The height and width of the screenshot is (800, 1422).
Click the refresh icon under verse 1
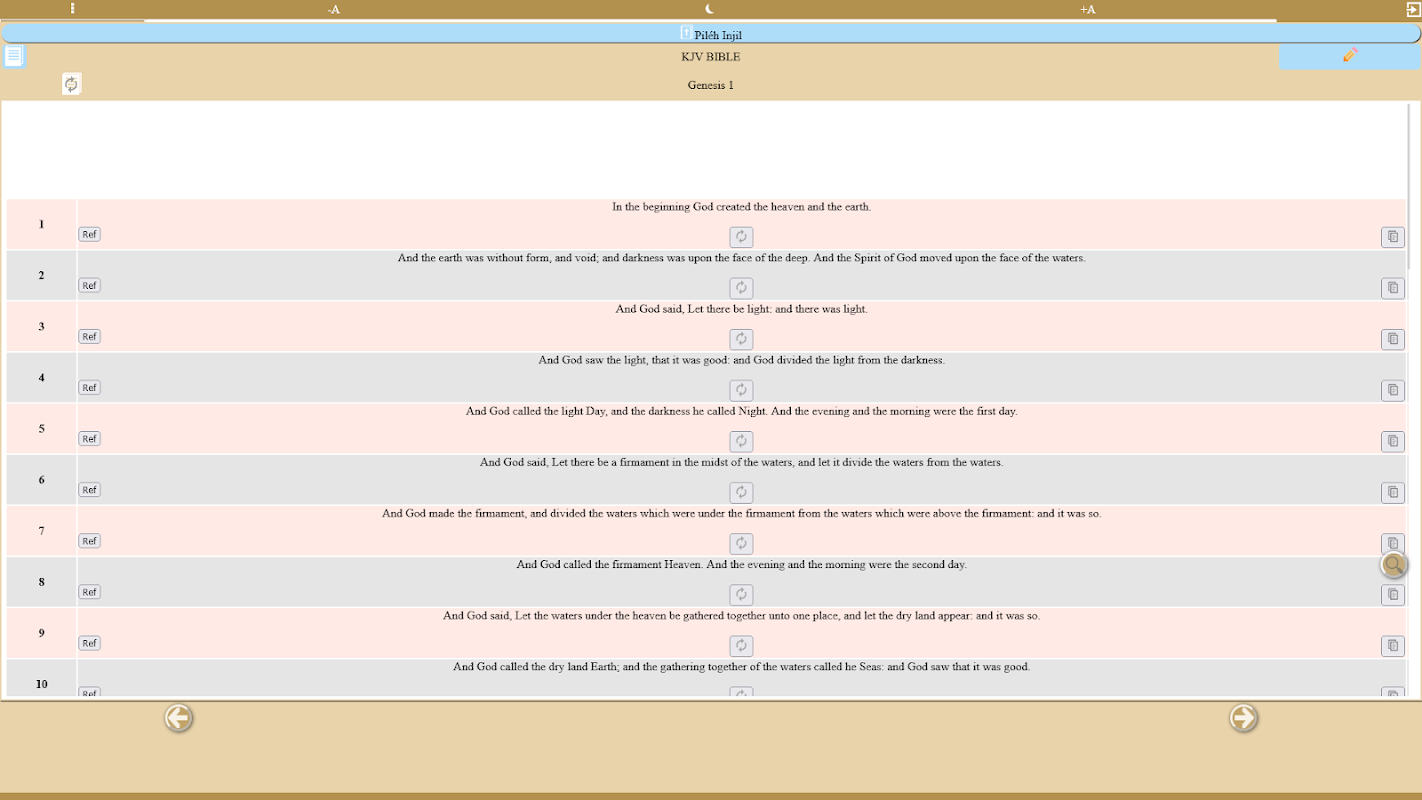click(x=741, y=237)
